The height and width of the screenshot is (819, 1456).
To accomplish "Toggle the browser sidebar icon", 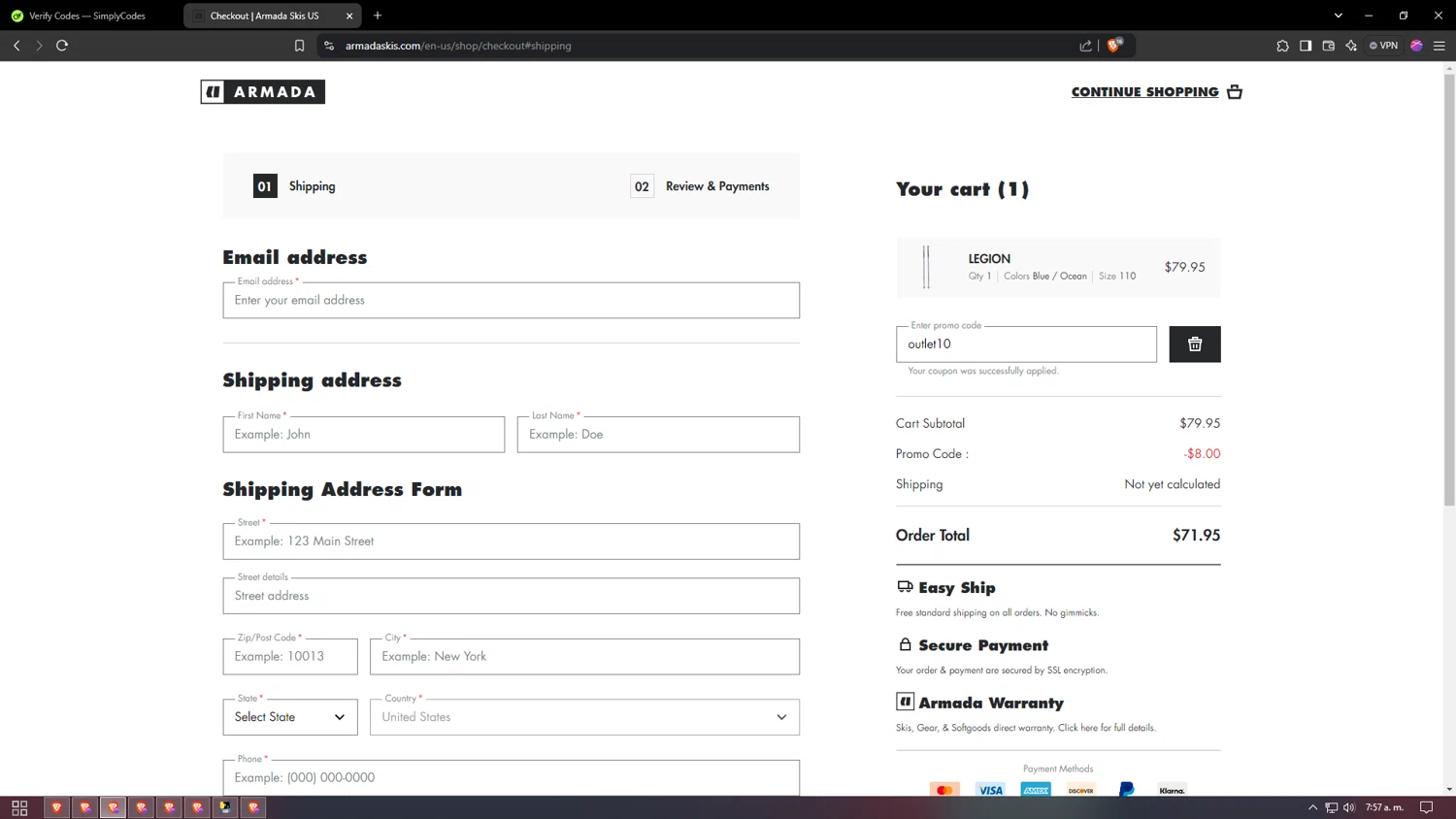I will click(x=1306, y=46).
